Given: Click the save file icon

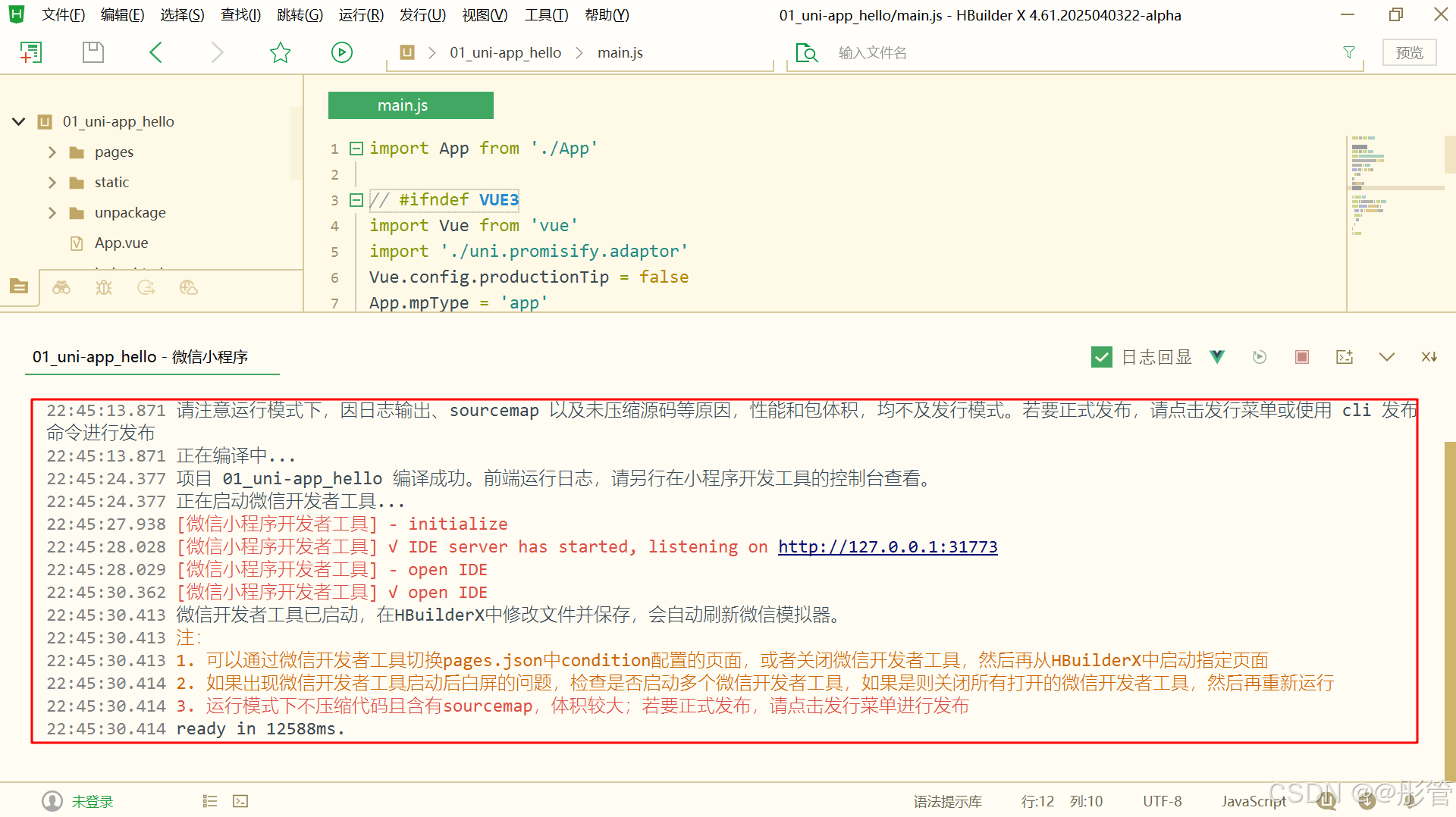Looking at the screenshot, I should (x=93, y=52).
